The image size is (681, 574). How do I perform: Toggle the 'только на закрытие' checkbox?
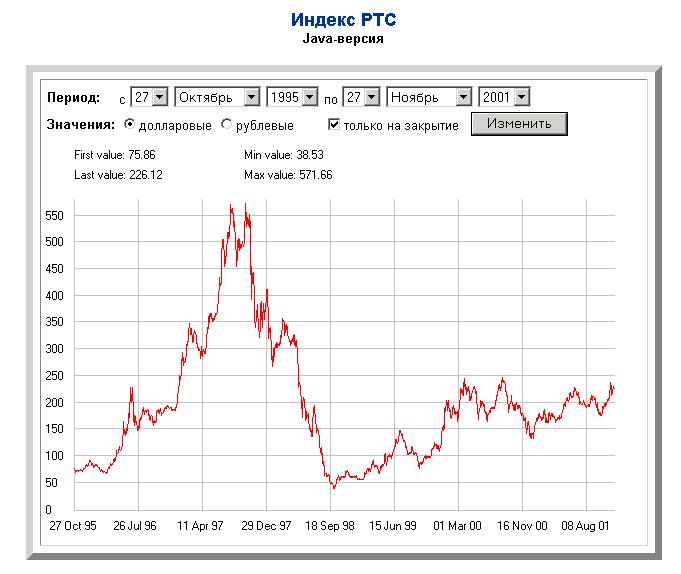click(334, 125)
